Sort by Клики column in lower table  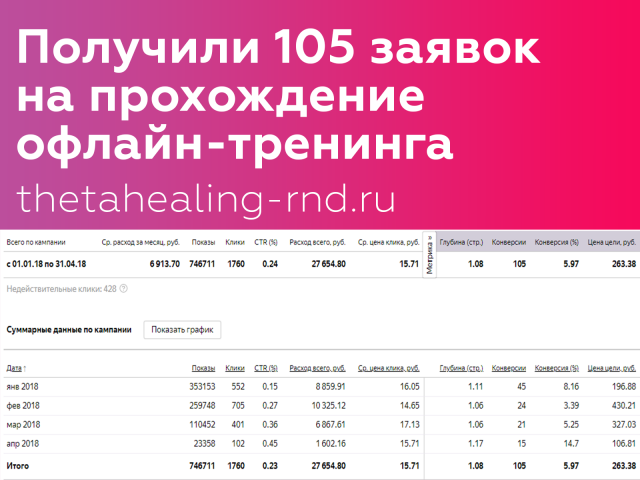coord(235,368)
